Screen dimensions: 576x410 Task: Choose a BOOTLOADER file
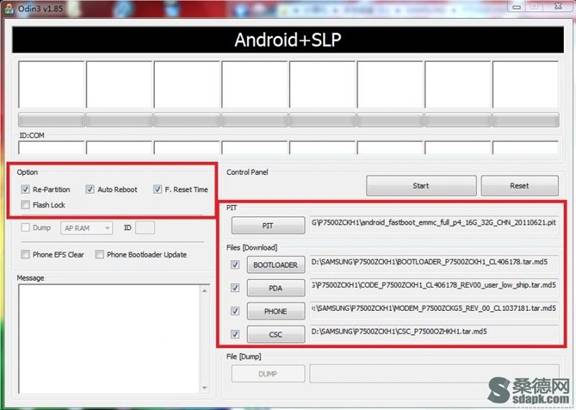[276, 265]
